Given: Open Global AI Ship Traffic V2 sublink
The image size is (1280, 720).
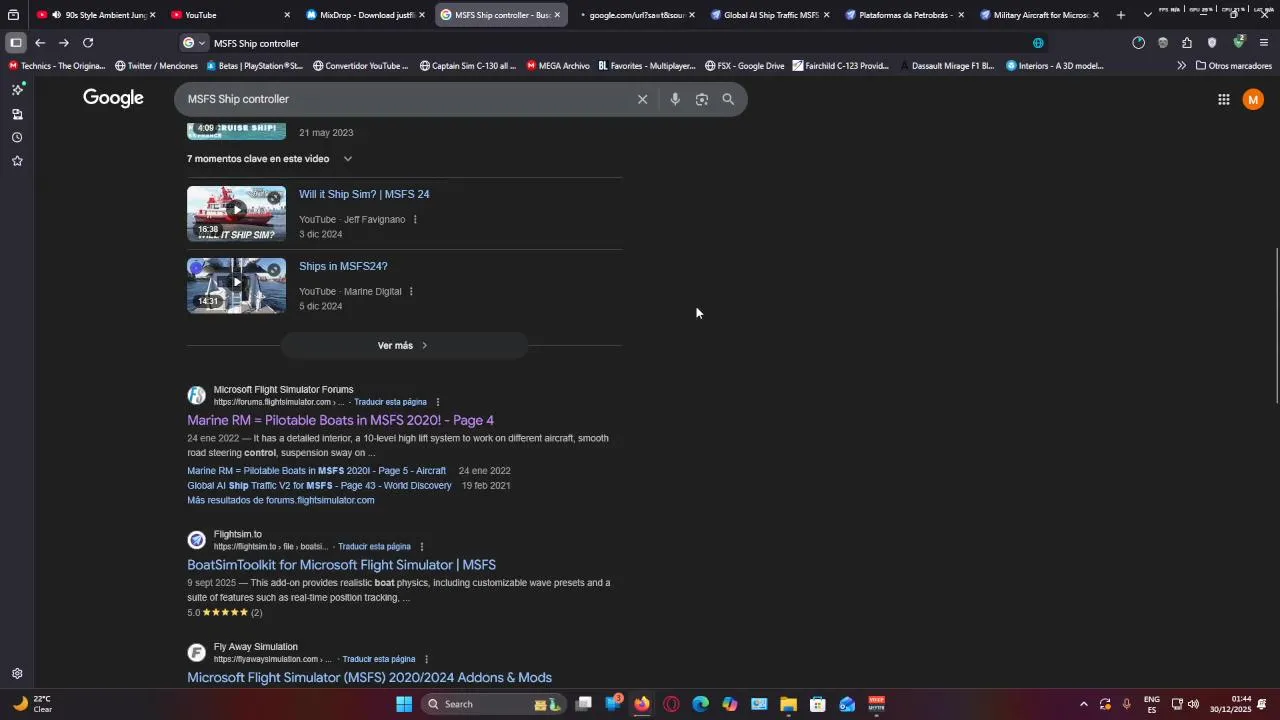Looking at the screenshot, I should click(319, 486).
